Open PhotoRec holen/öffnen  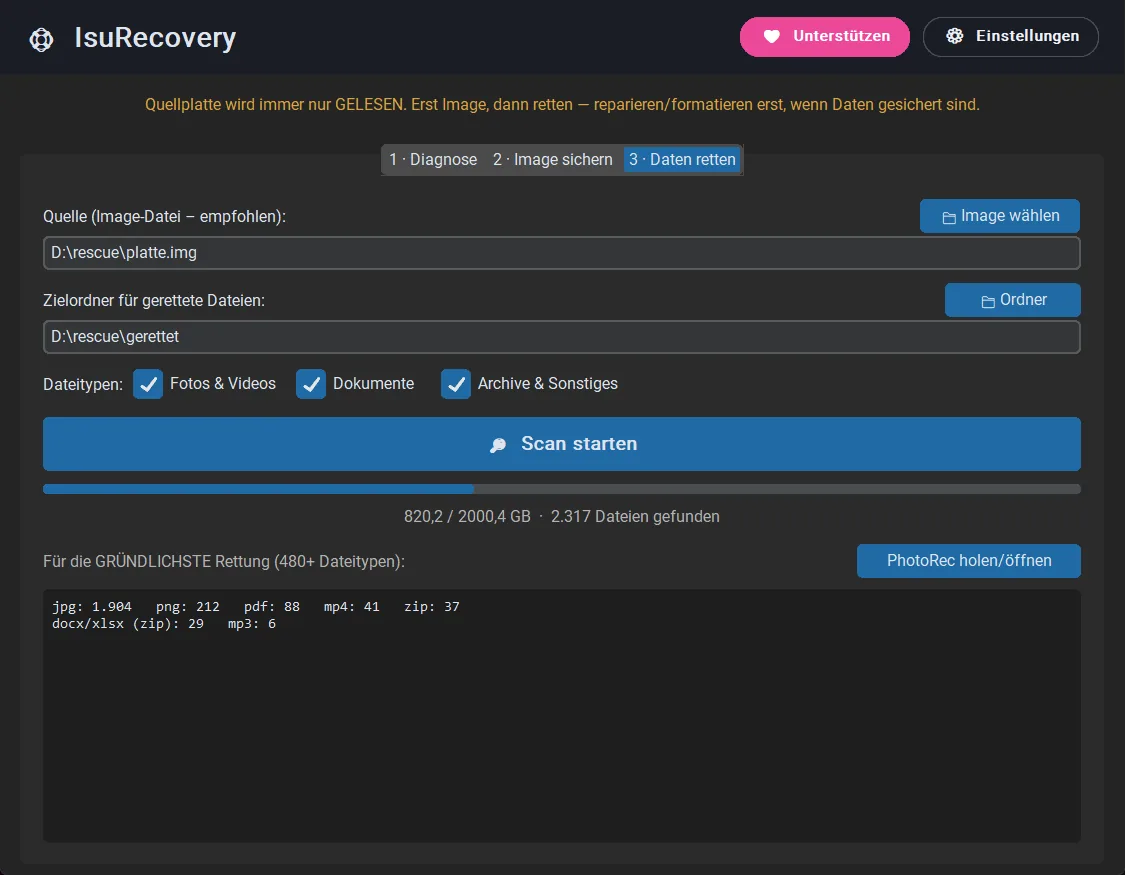coord(969,561)
